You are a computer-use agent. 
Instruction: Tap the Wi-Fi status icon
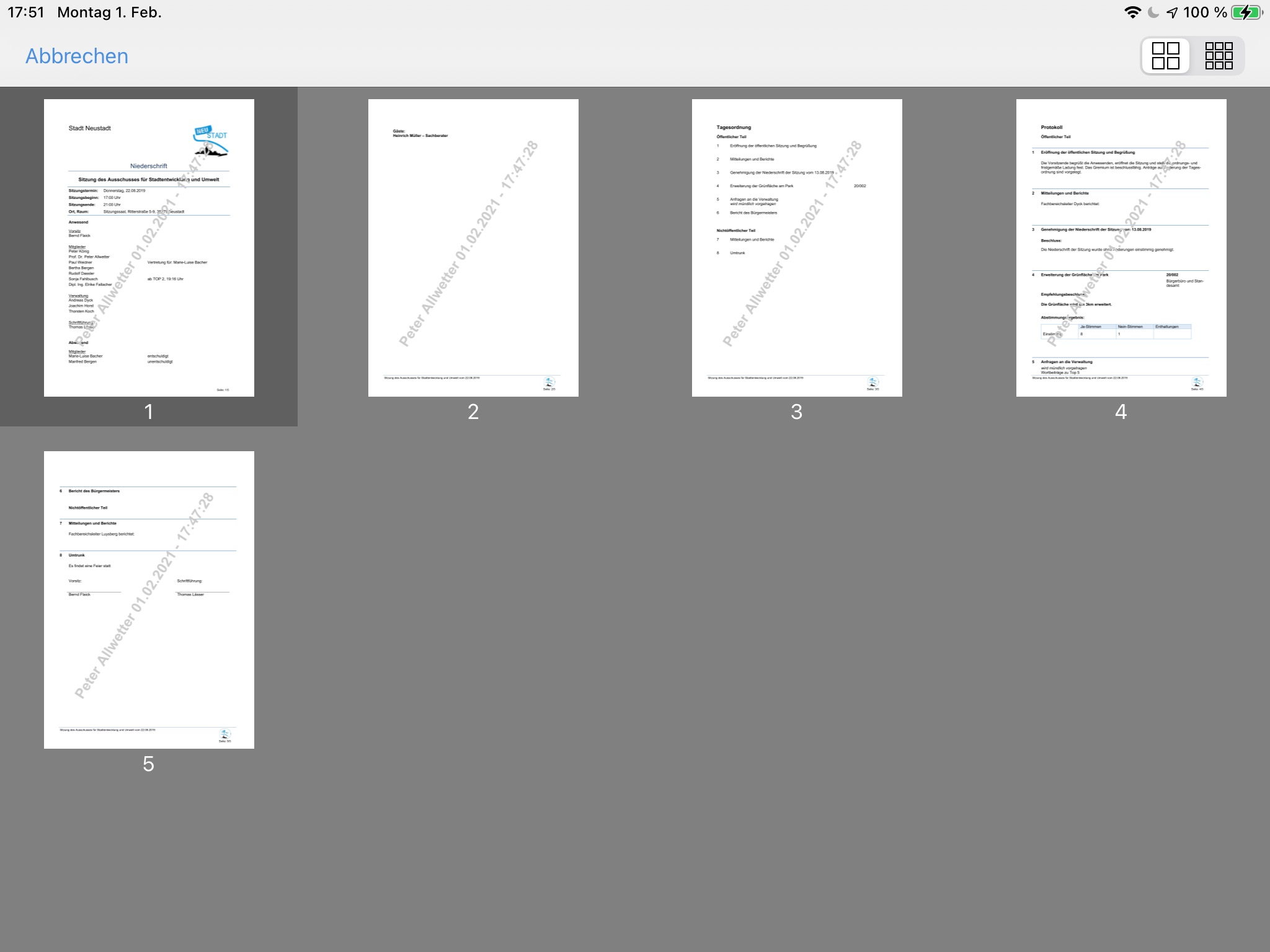pyautogui.click(x=1132, y=12)
